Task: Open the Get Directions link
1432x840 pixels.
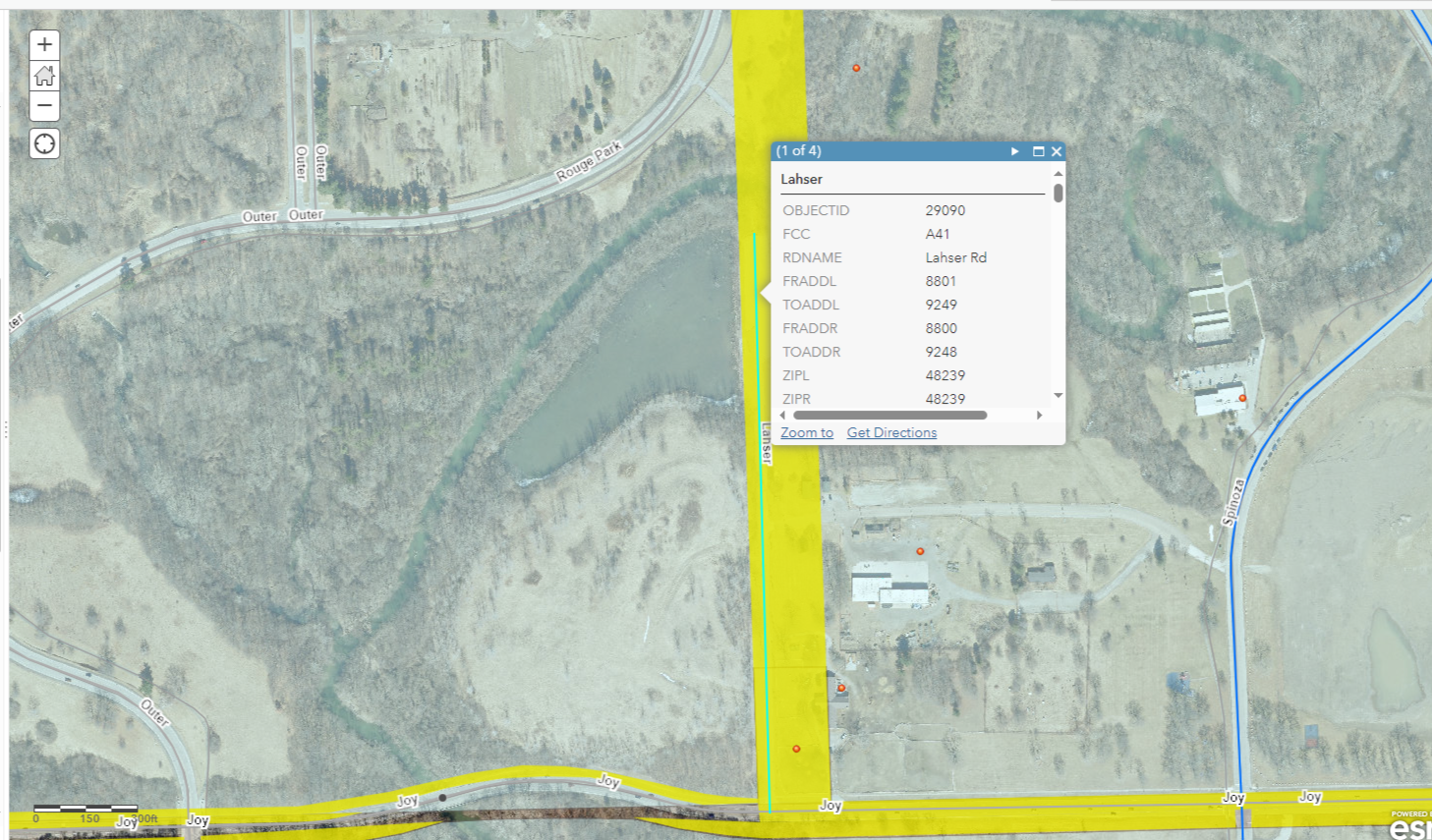Action: point(891,432)
